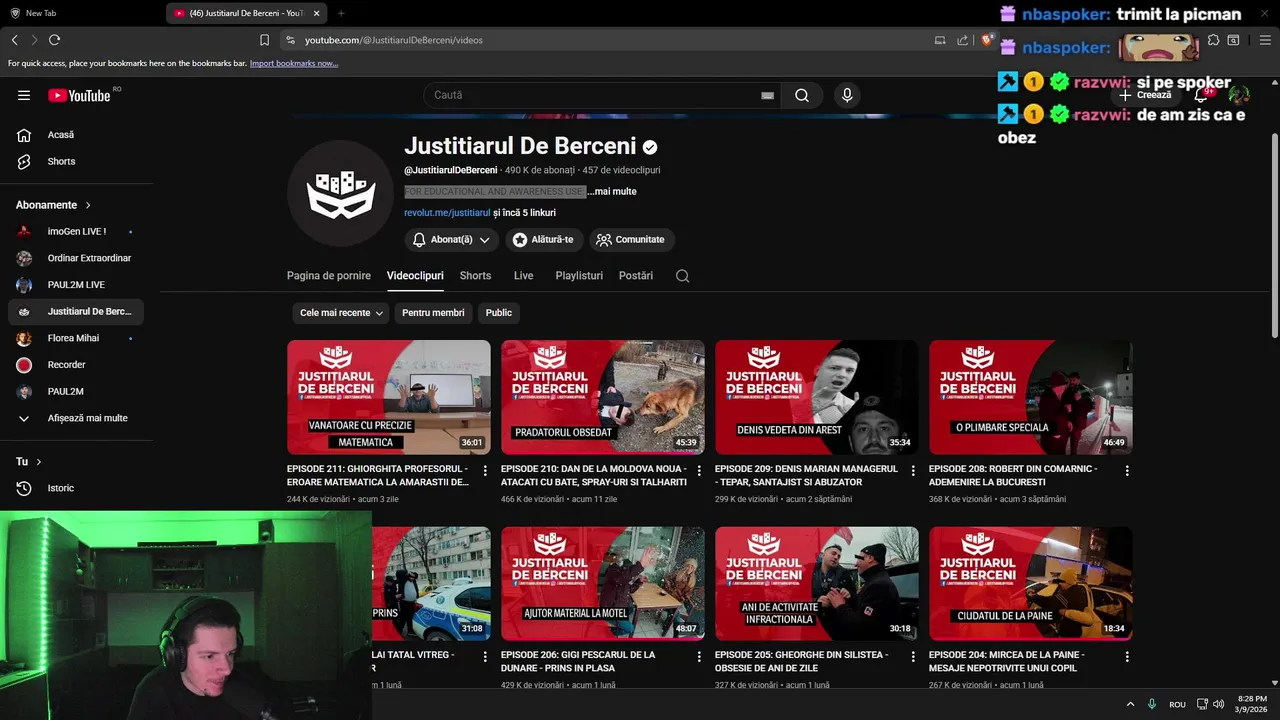Play EPISODE 208 O plimbare speciala thumbnail

(x=1031, y=397)
